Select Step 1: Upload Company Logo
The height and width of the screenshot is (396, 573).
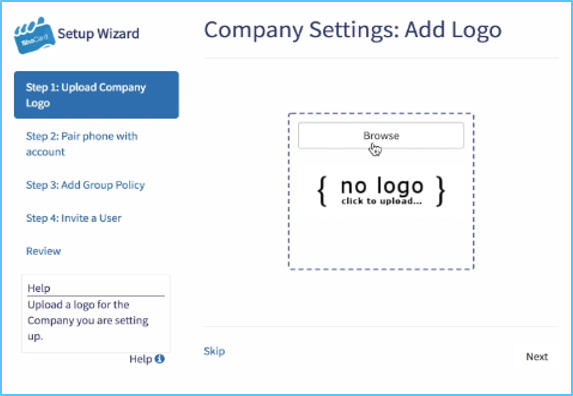(96, 95)
